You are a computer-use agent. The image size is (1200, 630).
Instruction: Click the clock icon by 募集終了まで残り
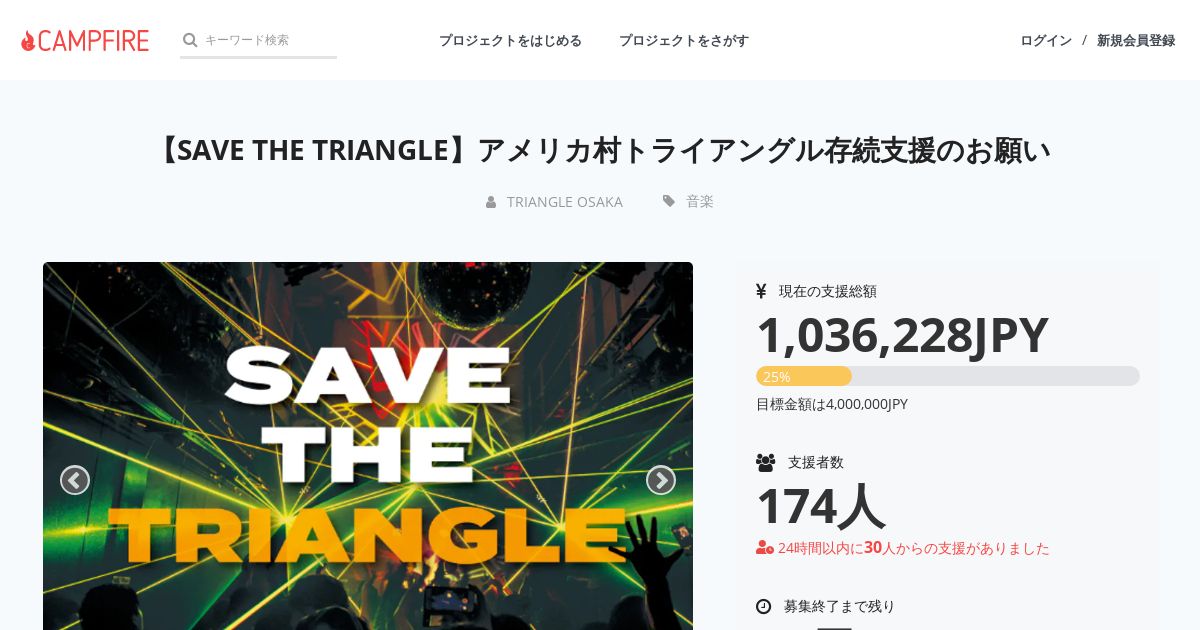point(764,606)
